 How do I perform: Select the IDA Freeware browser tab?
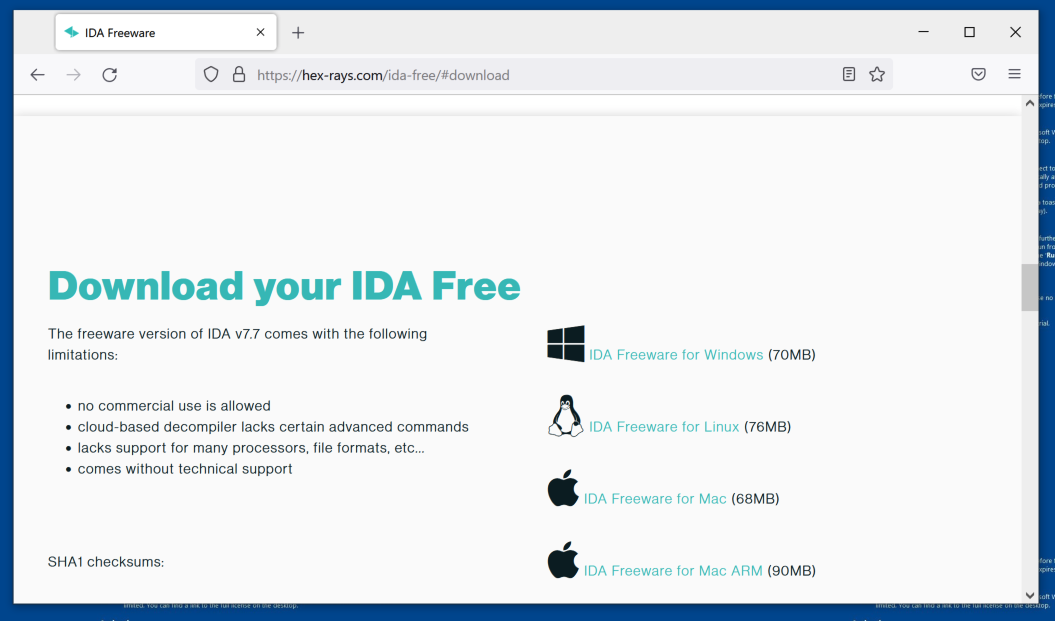(x=150, y=33)
